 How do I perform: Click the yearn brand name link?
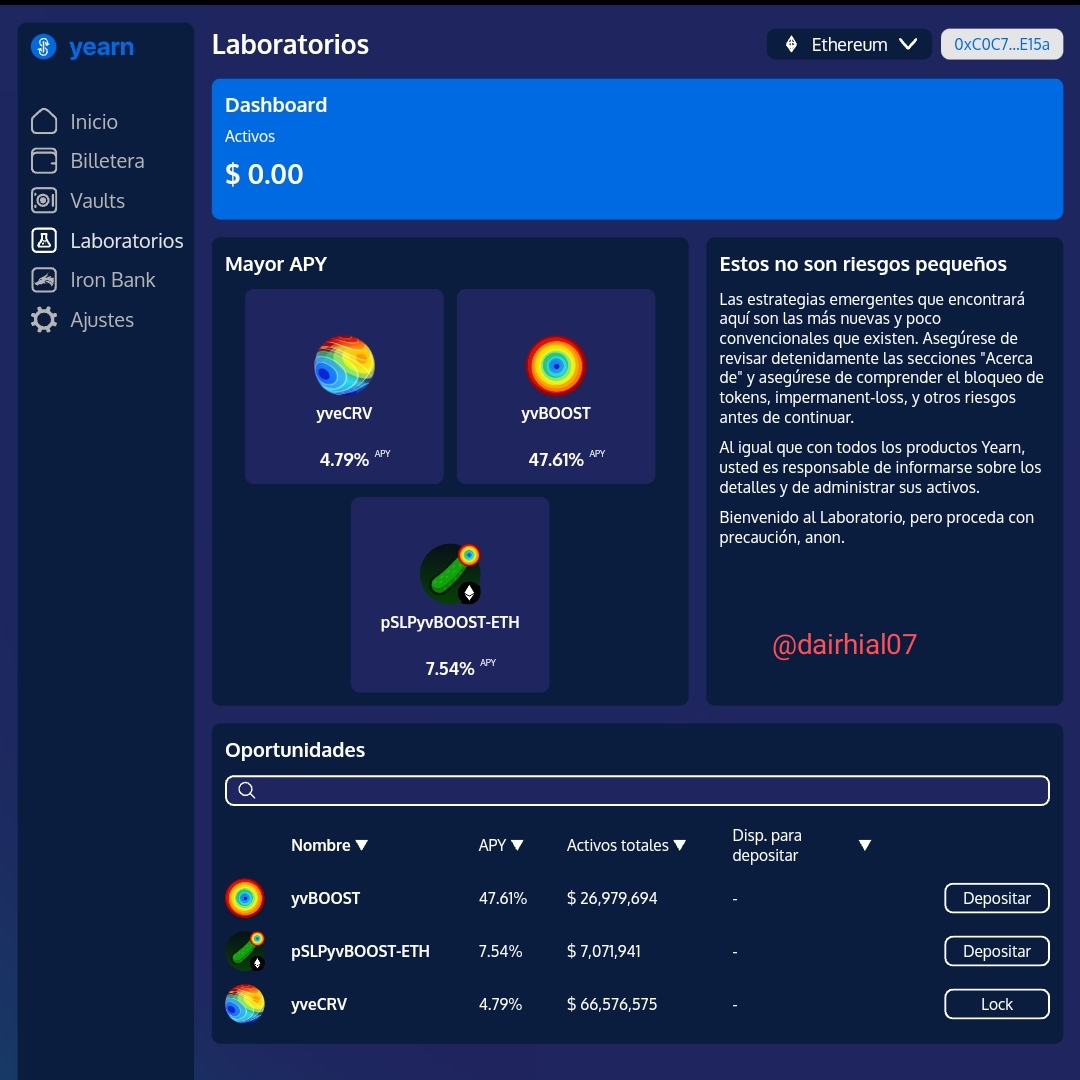[x=101, y=47]
